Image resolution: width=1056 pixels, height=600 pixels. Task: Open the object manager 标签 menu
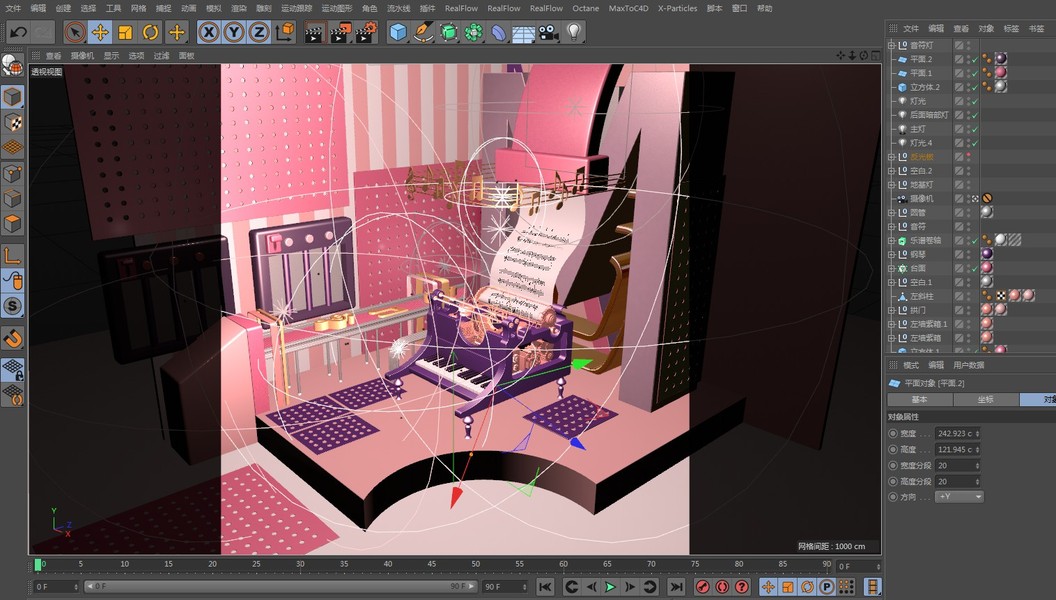coord(1011,28)
